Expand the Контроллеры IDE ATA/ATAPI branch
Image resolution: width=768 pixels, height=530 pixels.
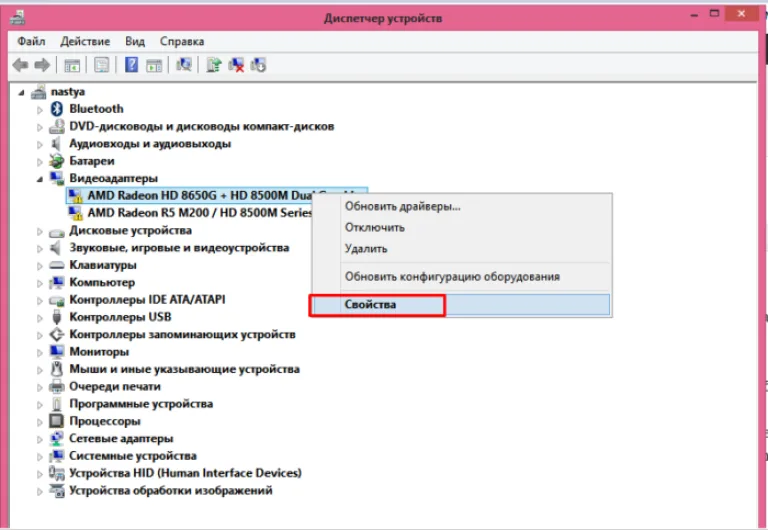click(40, 300)
